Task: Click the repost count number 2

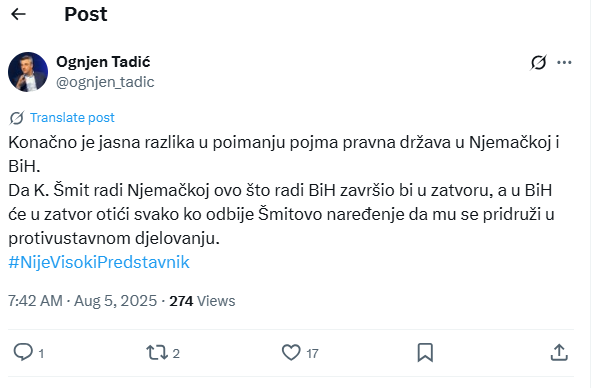Action: tap(176, 353)
